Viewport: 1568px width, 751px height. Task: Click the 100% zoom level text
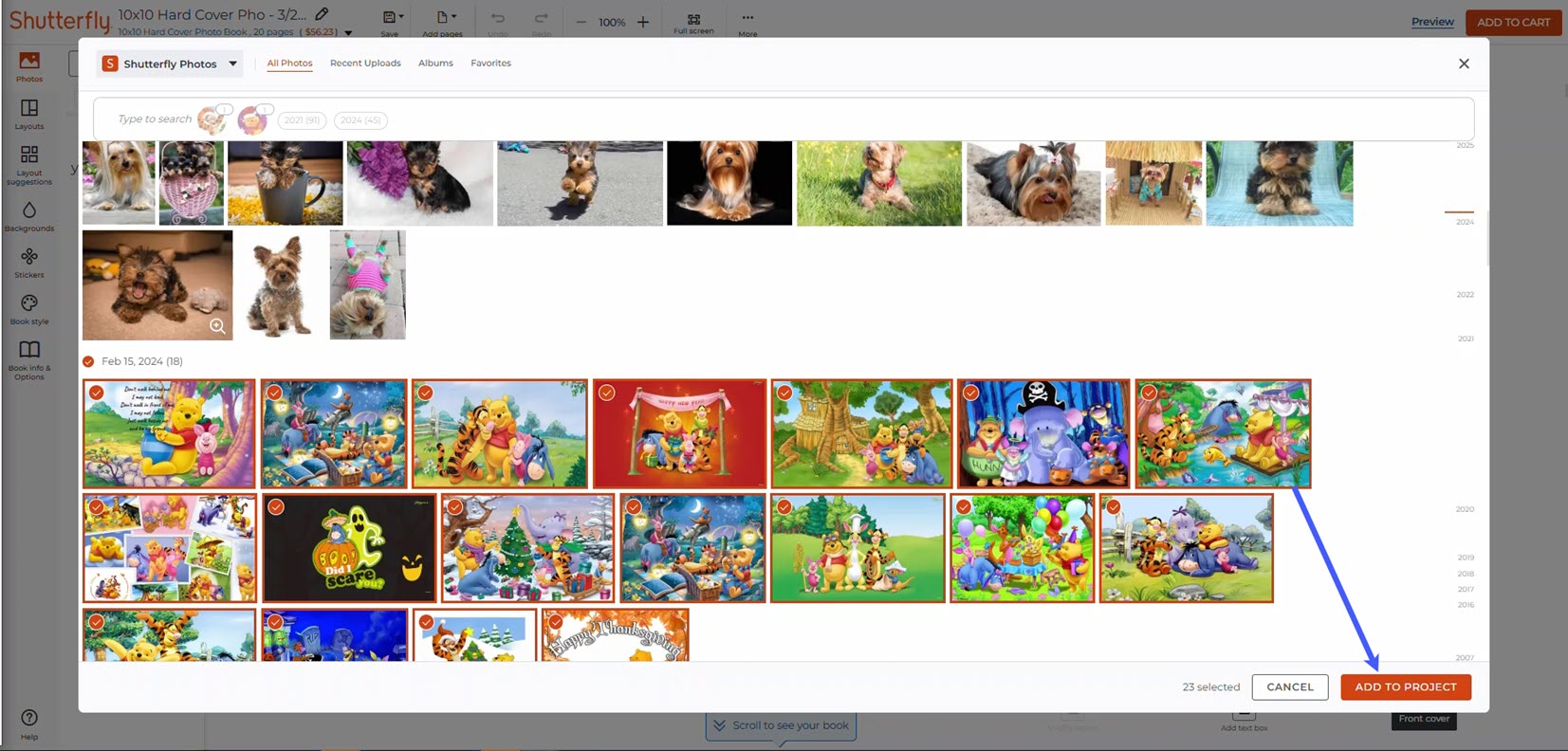coord(612,22)
